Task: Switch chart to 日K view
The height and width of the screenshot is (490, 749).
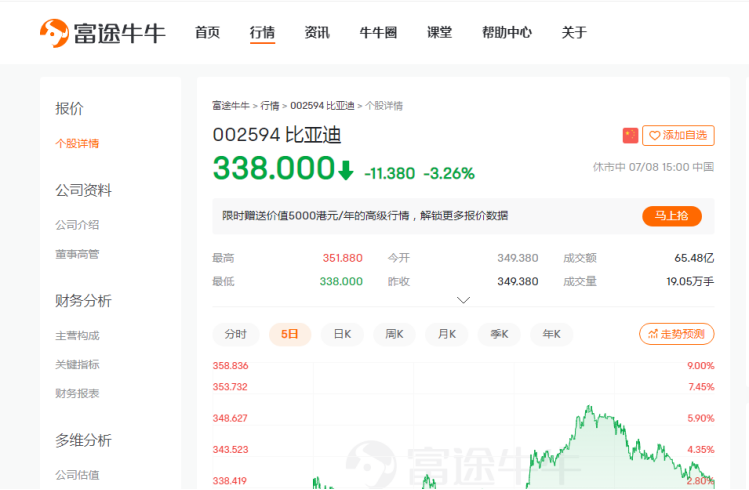Action: coord(342,334)
